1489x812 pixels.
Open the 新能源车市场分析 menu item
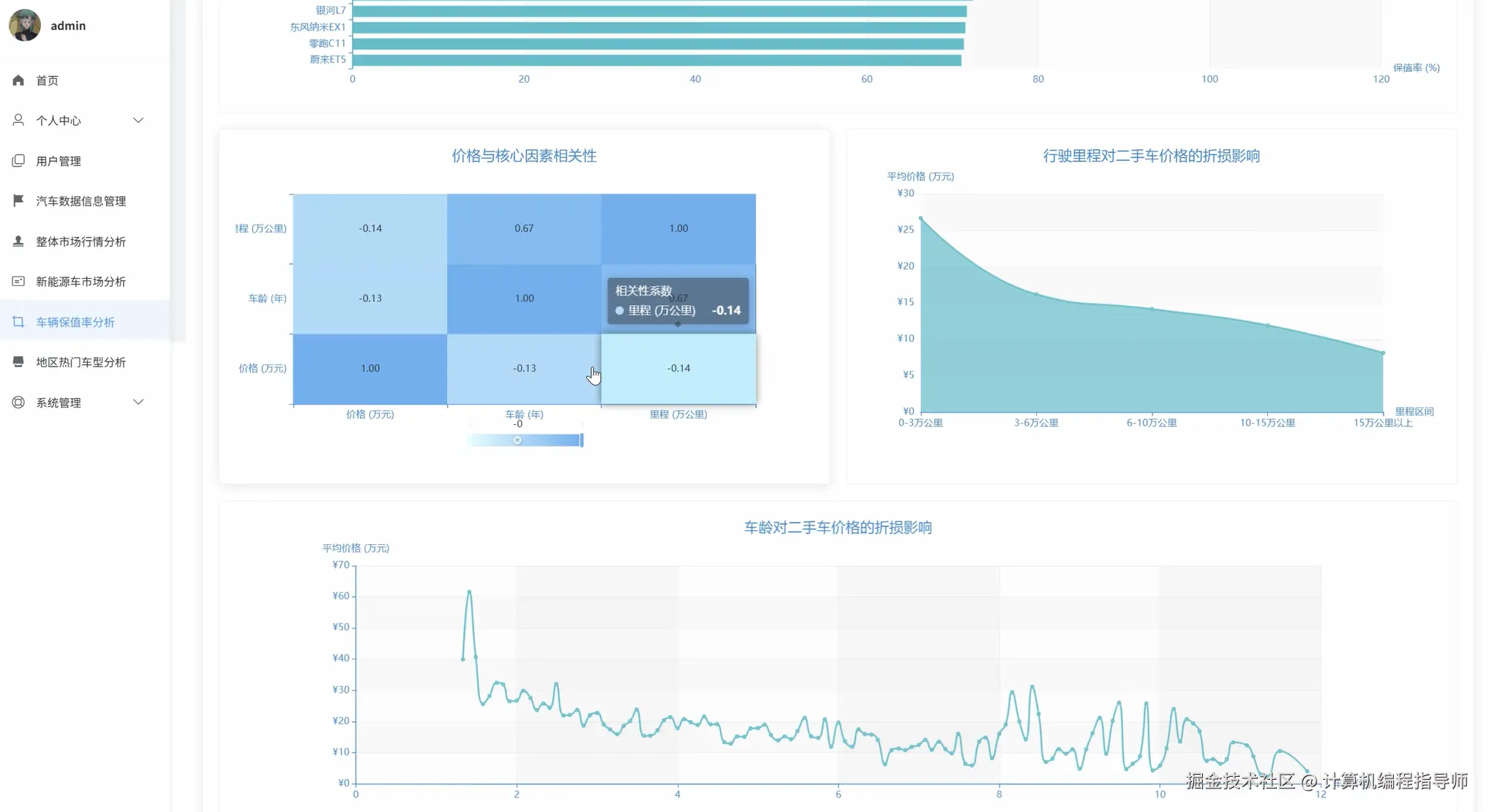pyautogui.click(x=80, y=282)
